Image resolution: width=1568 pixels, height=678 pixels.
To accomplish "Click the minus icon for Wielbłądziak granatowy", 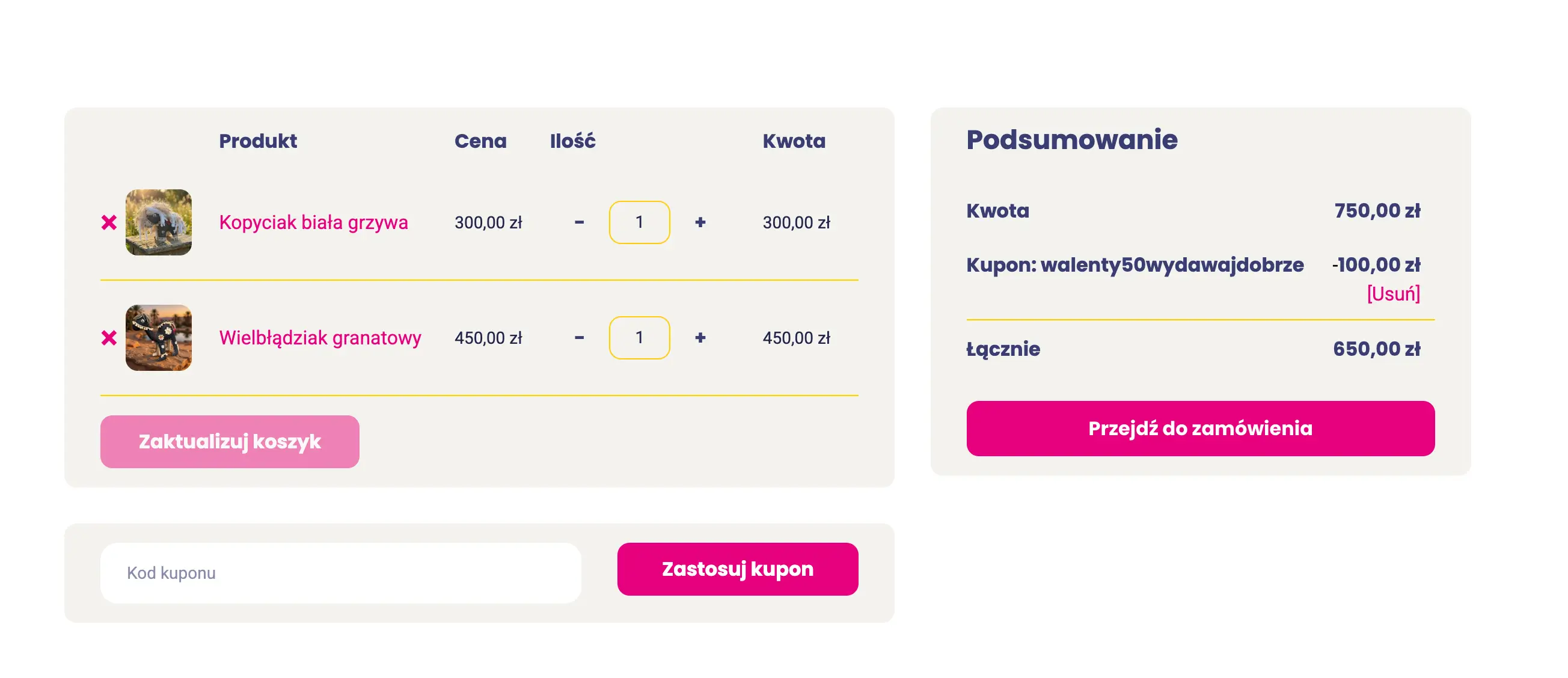I will [x=579, y=338].
